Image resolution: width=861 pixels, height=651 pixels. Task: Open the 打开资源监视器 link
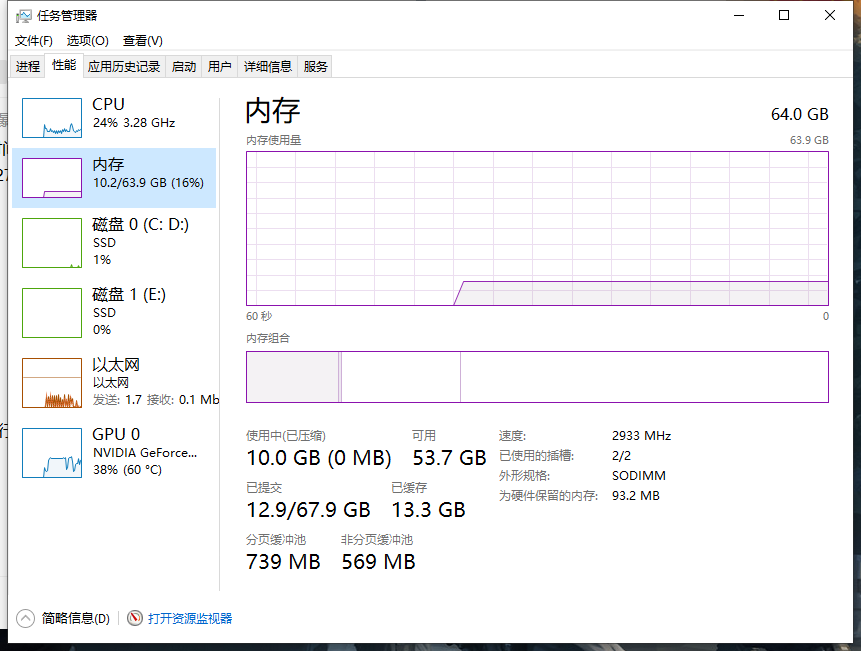click(190, 619)
